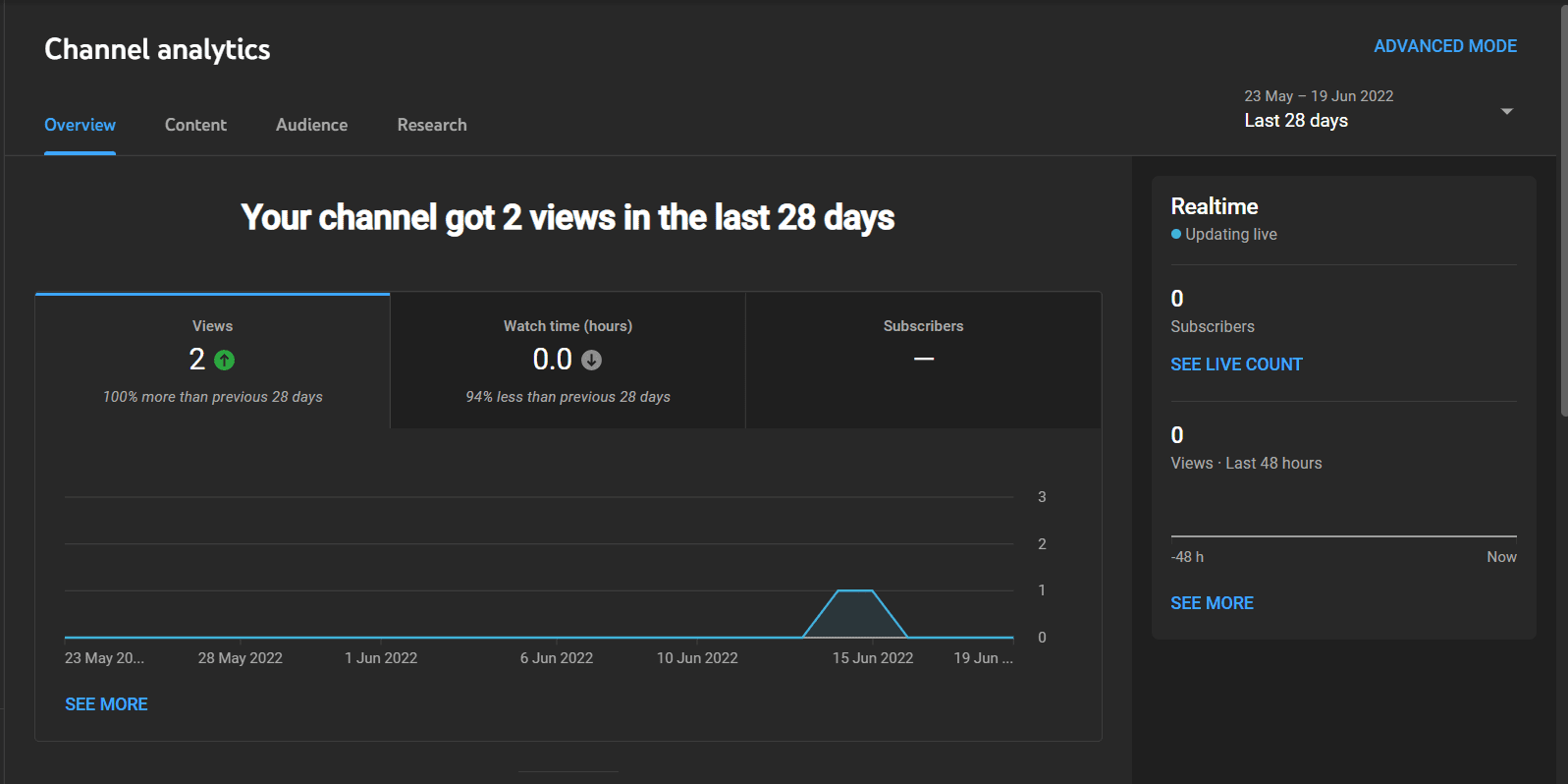This screenshot has width=1568, height=784.
Task: Click the chart peak near 15 Jun 2022
Action: 855,591
